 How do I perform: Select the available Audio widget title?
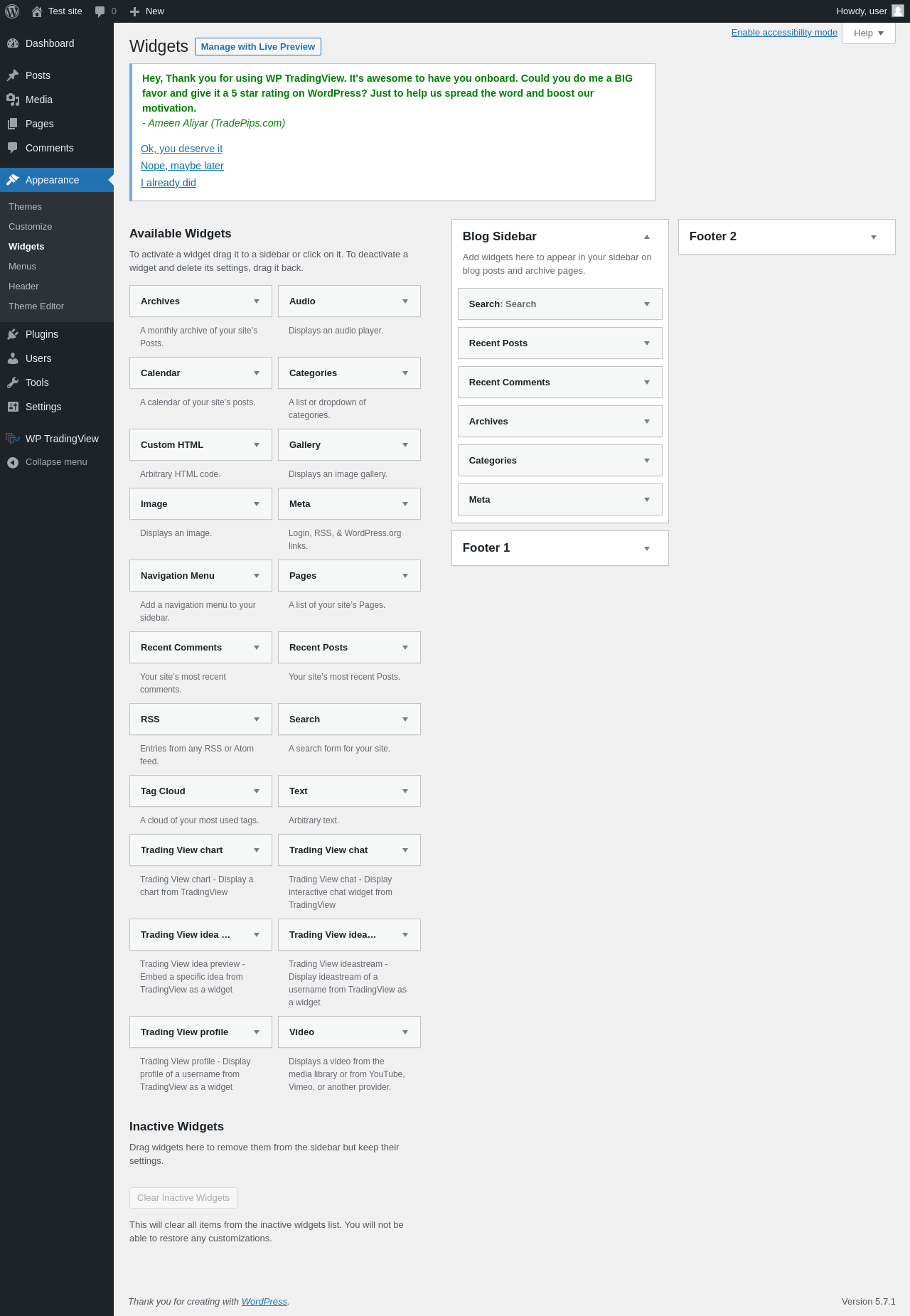302,301
